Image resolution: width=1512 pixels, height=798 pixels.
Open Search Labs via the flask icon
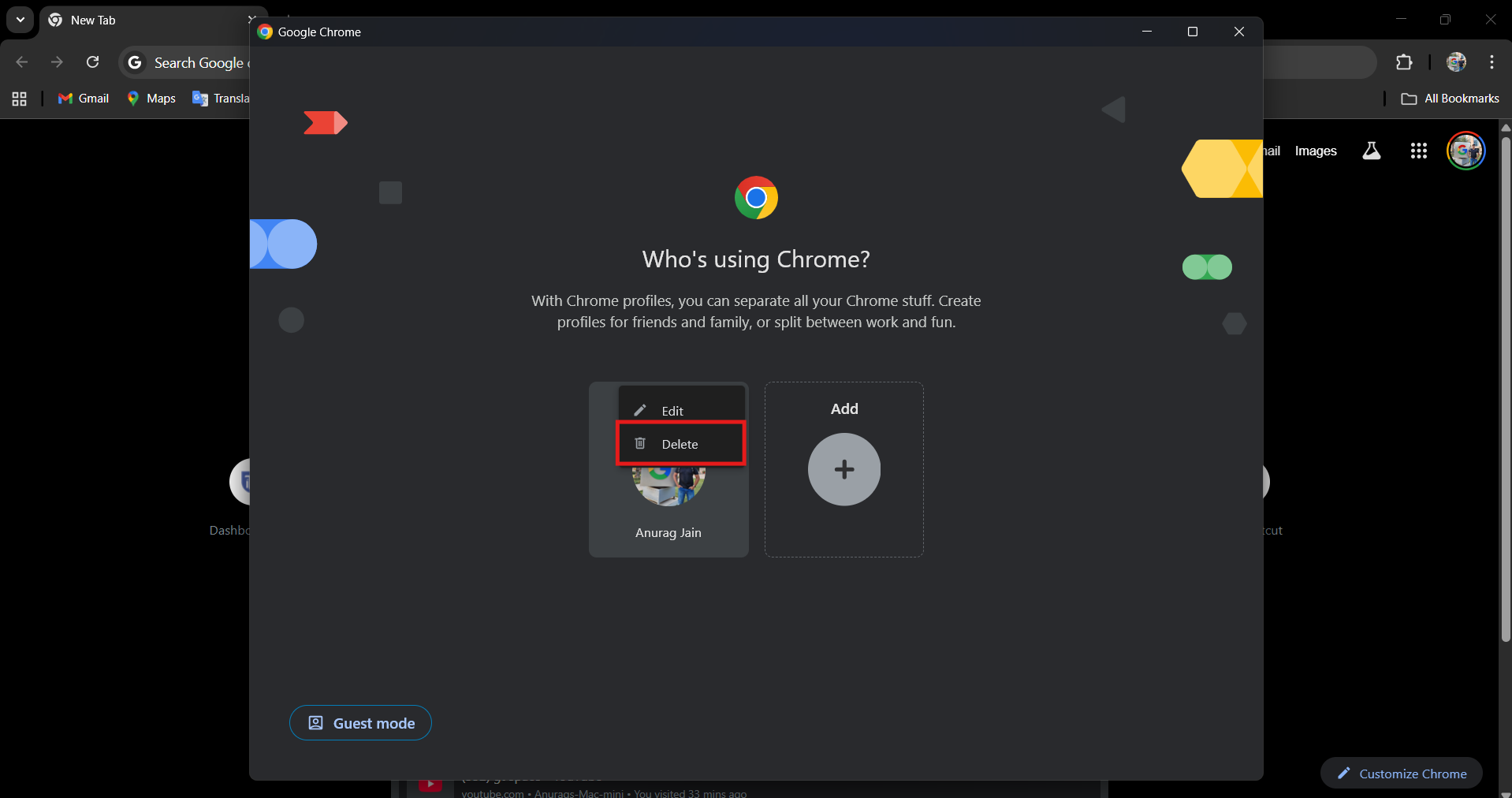[x=1372, y=151]
